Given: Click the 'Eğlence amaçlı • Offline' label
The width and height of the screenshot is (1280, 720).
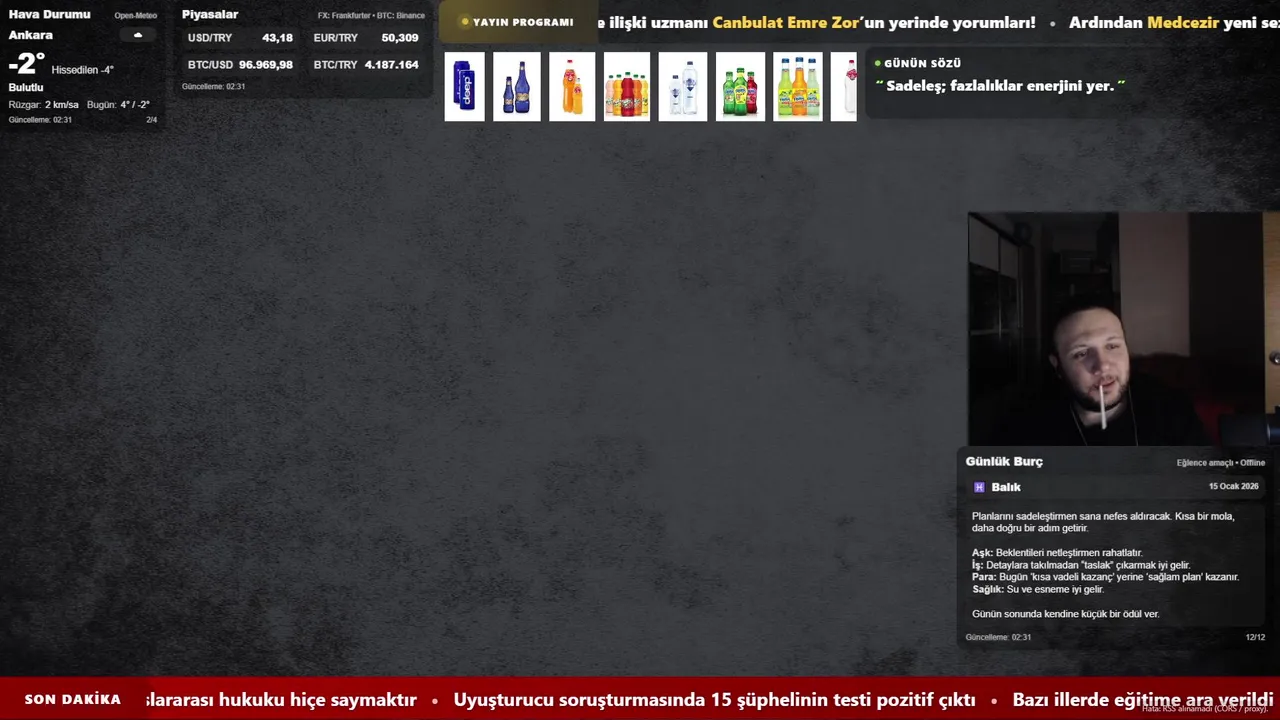Looking at the screenshot, I should tap(1221, 463).
